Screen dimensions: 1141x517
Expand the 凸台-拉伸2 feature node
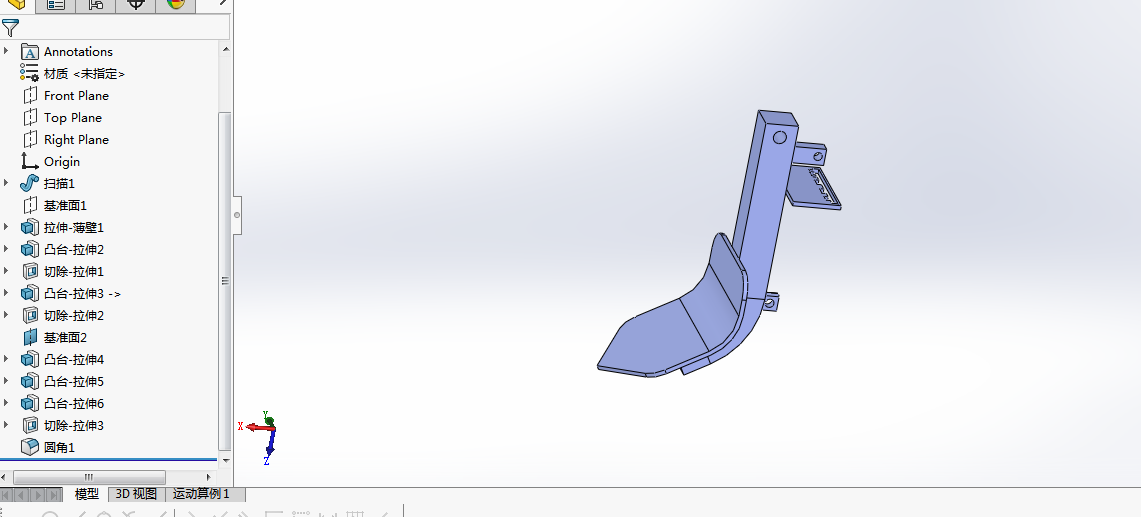(7, 250)
